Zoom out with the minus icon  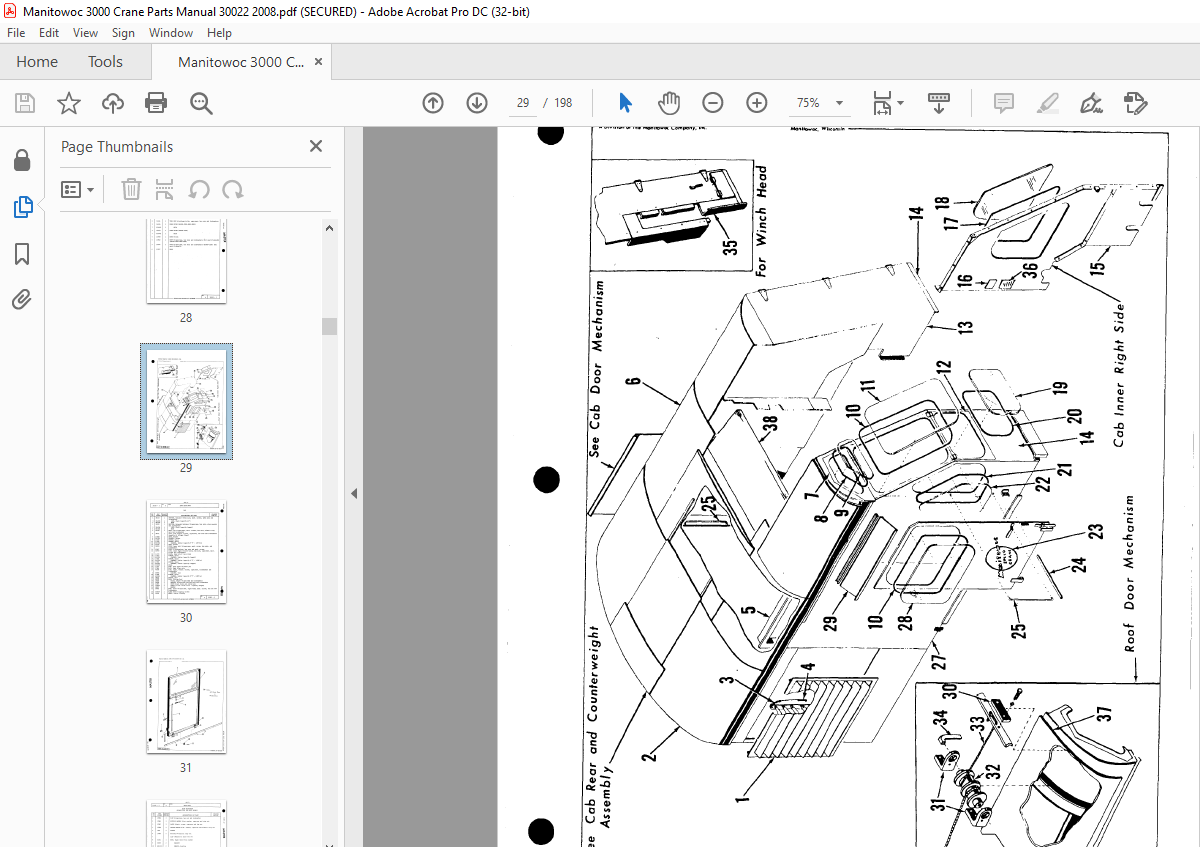713,103
